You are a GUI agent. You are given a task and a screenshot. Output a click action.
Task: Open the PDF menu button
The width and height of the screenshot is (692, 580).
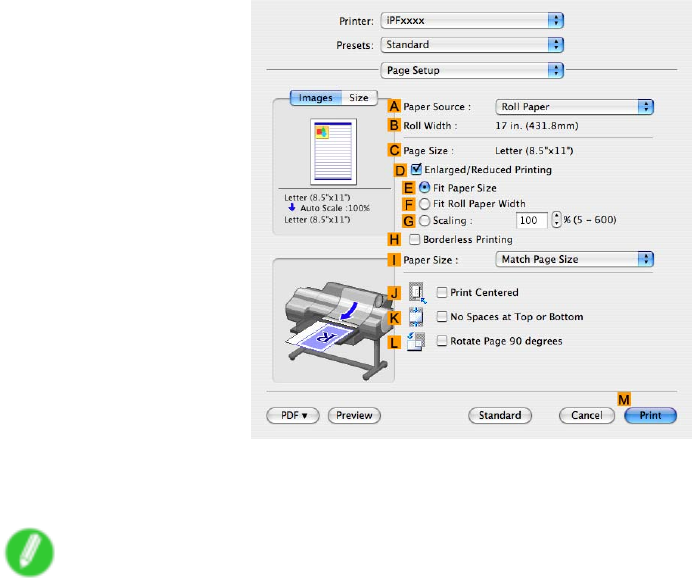(293, 415)
